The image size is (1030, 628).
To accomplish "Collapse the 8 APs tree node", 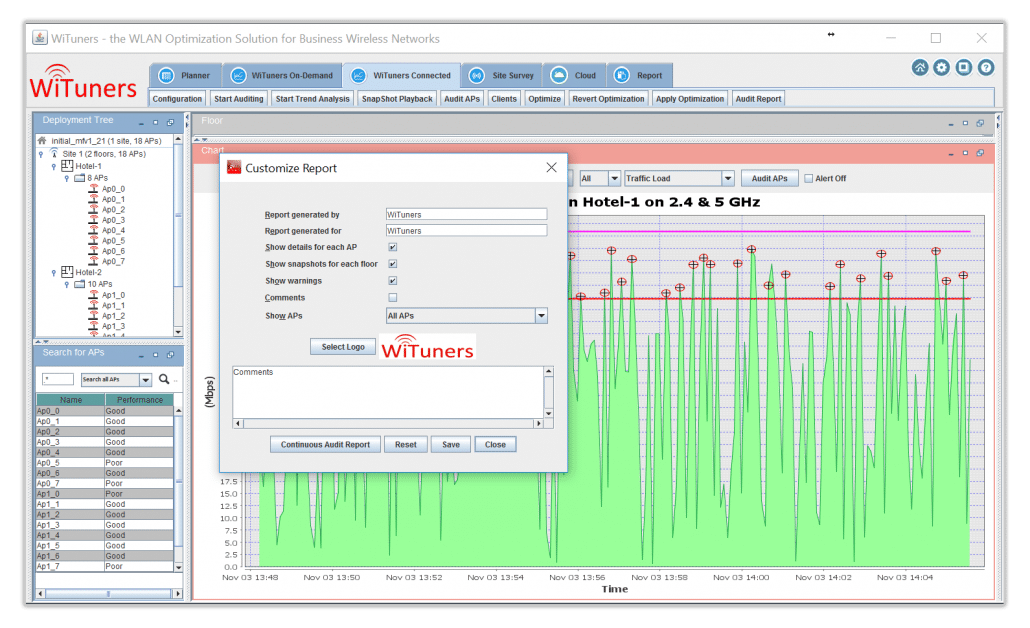I will point(66,178).
